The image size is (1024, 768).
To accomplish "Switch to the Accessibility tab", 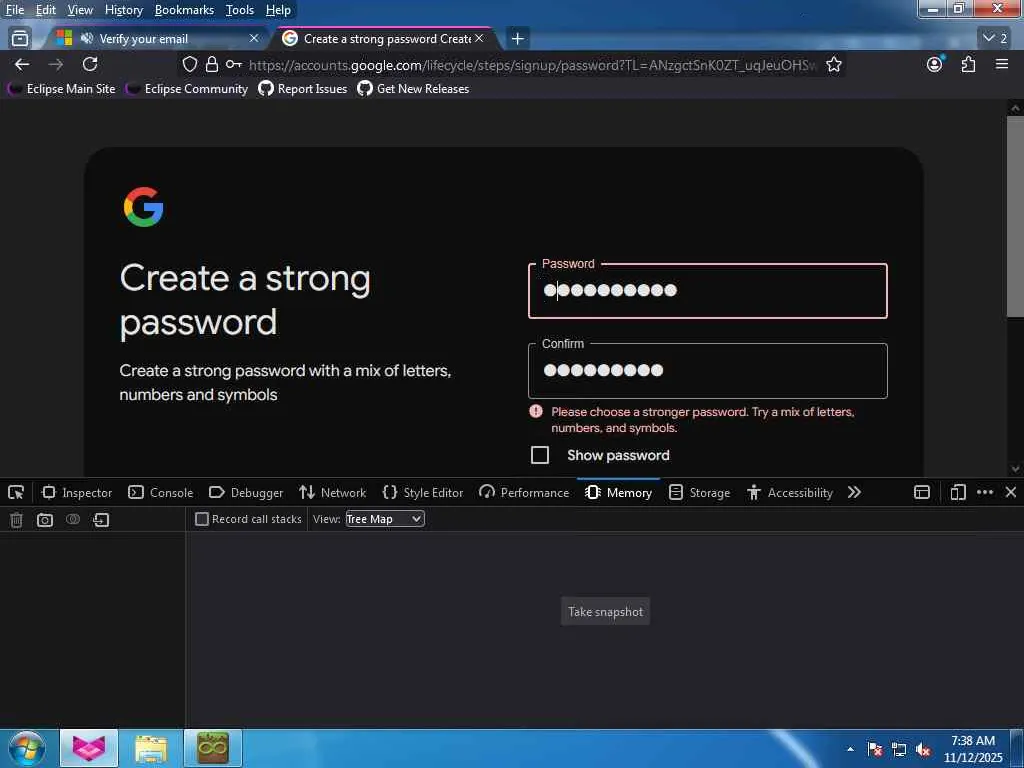I will [790, 492].
